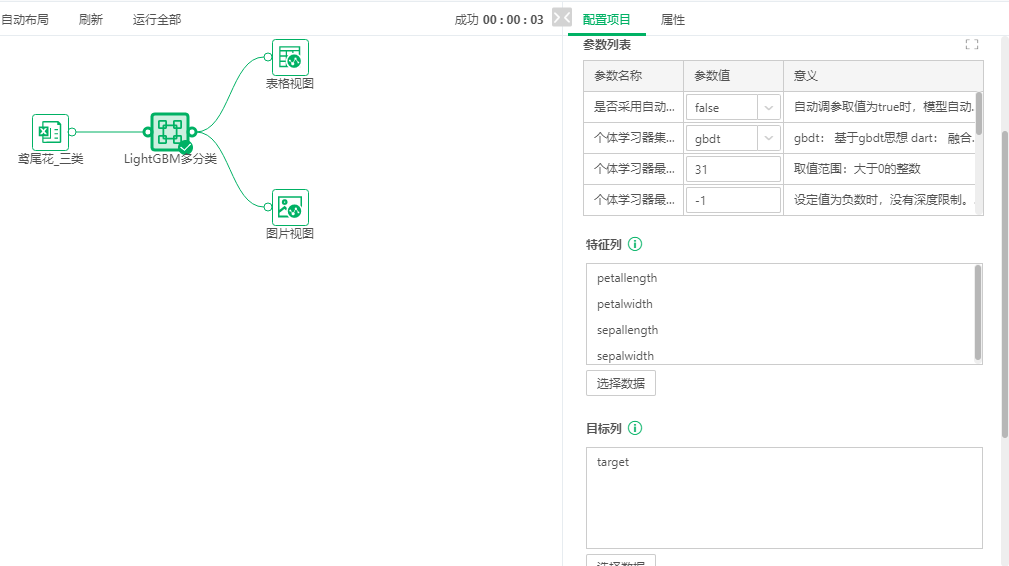This screenshot has height=566, width=1009.
Task: Edit the value -1 max depth field
Action: click(733, 200)
